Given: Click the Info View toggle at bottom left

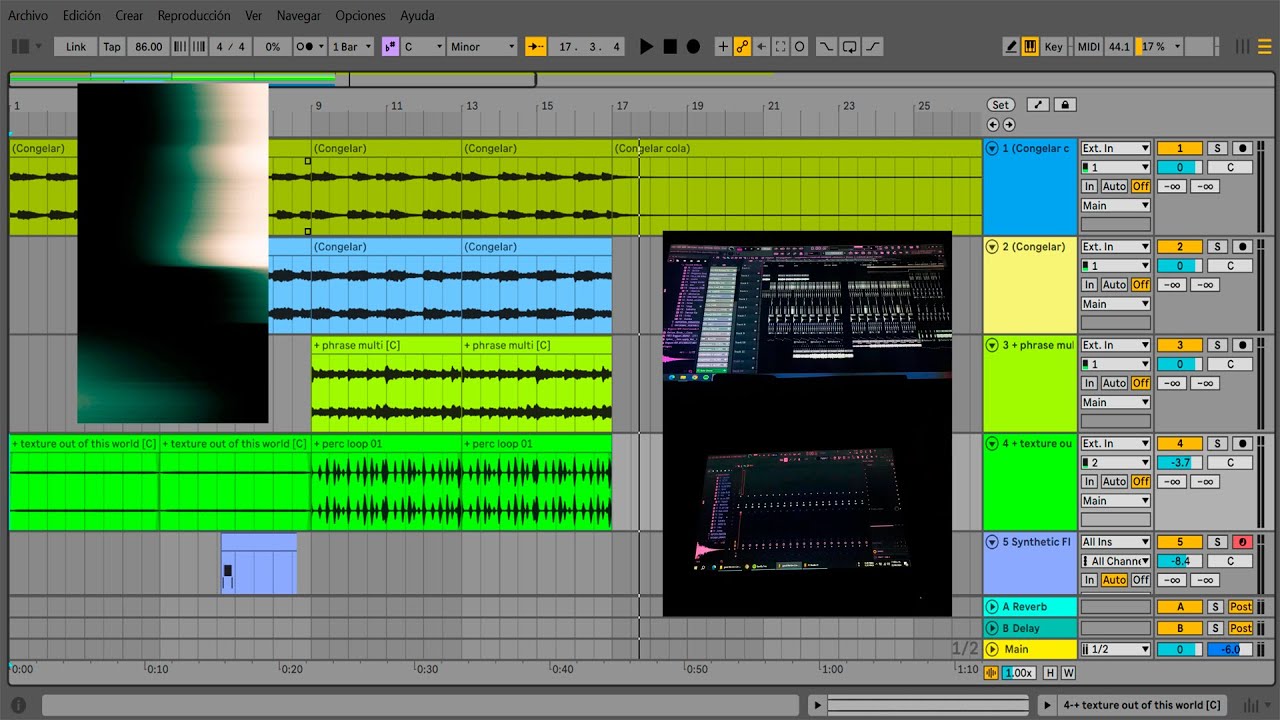Looking at the screenshot, I should [x=19, y=705].
